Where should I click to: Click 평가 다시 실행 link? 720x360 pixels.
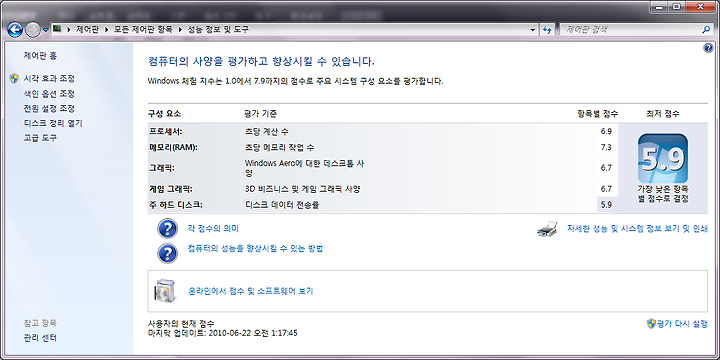(x=682, y=323)
